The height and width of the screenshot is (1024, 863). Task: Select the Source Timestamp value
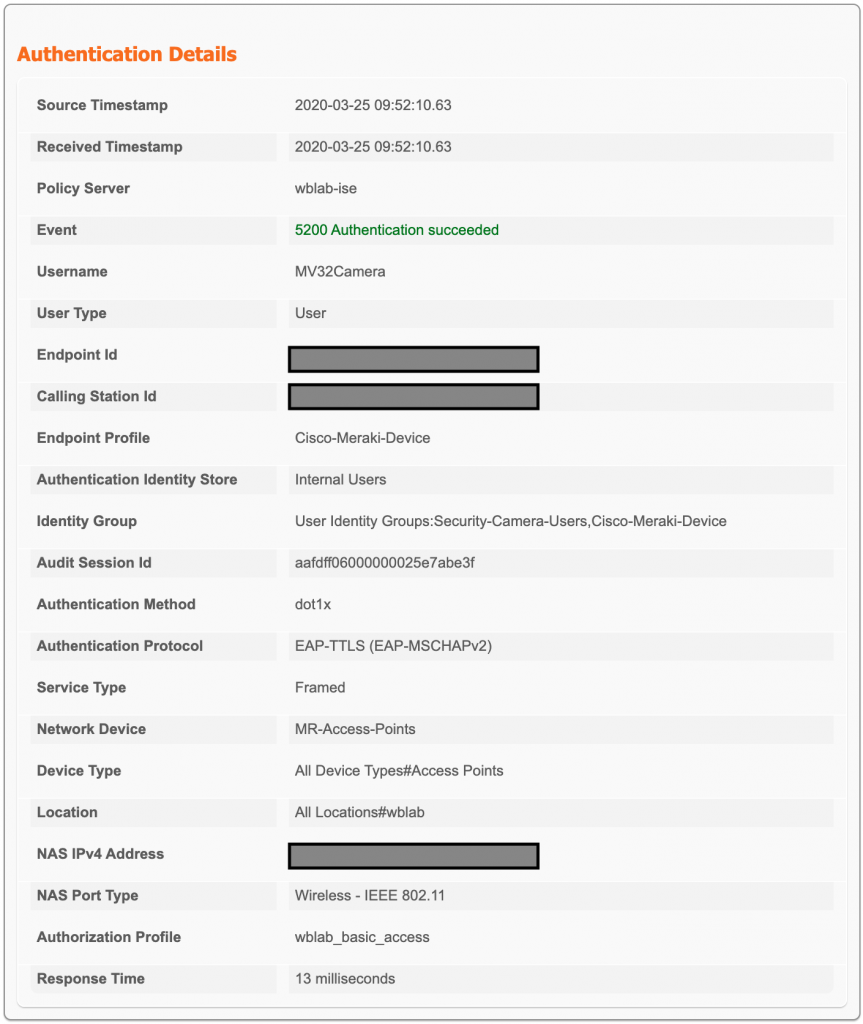[373, 105]
